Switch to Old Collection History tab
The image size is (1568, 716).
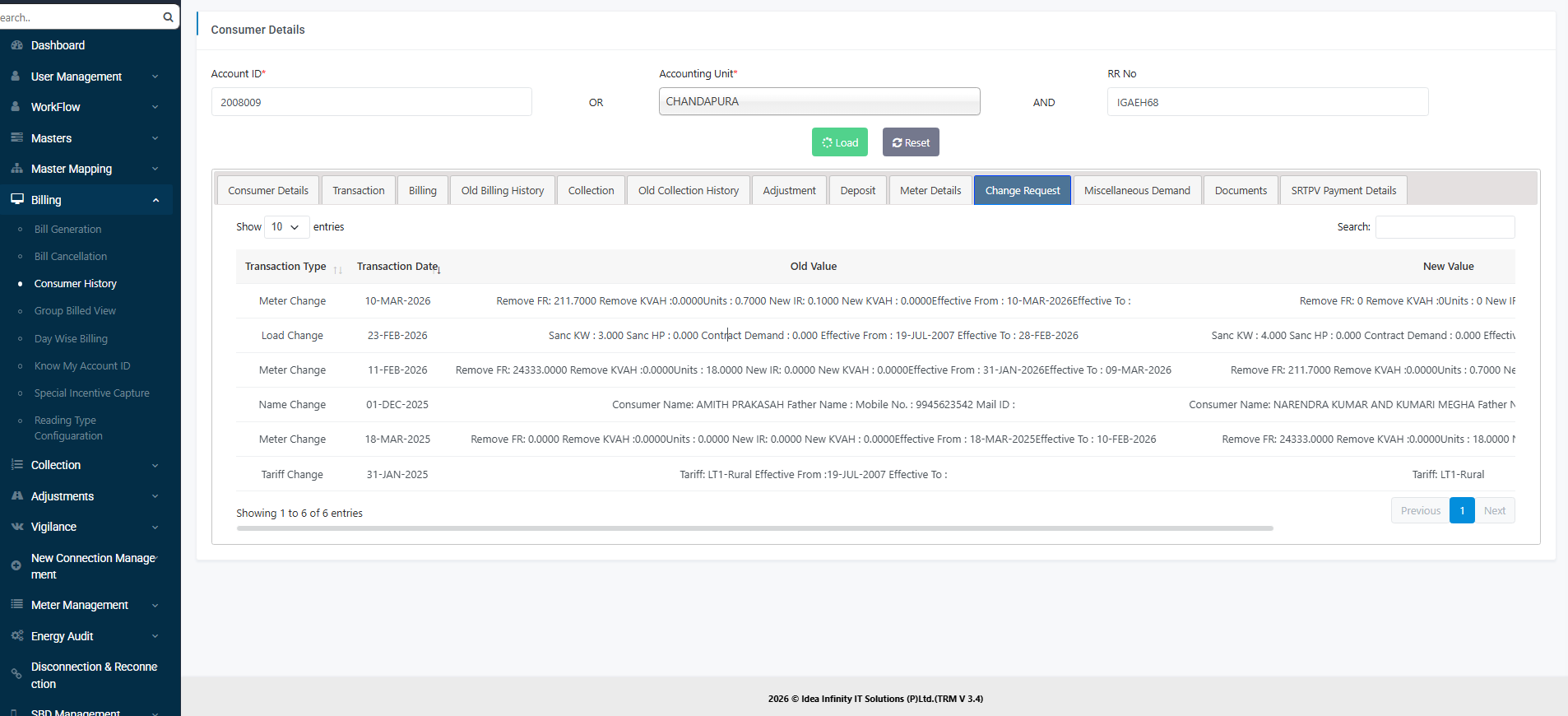pyautogui.click(x=689, y=190)
